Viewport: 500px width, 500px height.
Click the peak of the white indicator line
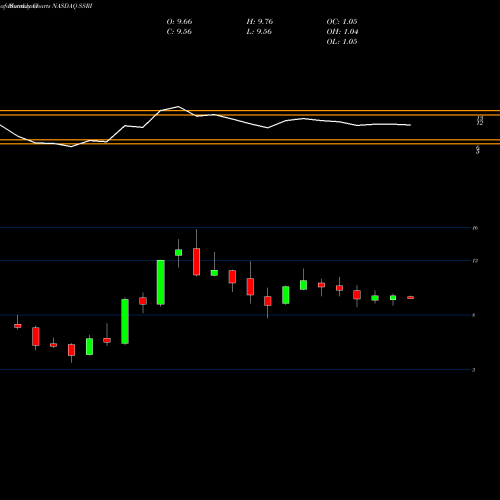pyautogui.click(x=178, y=107)
